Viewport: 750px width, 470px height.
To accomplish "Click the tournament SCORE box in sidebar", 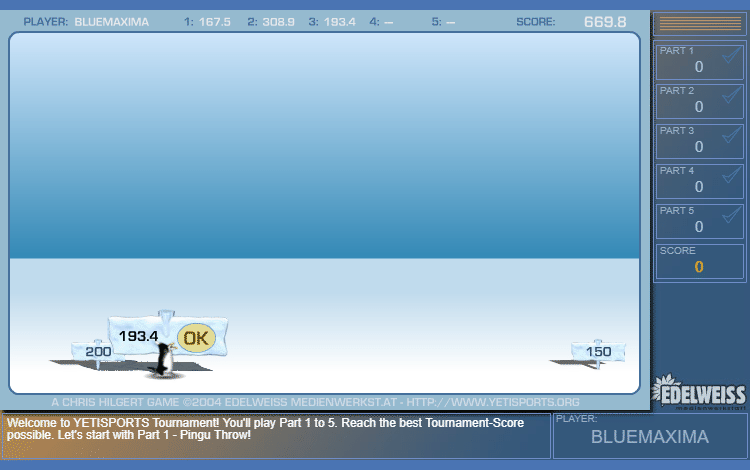I will [699, 262].
